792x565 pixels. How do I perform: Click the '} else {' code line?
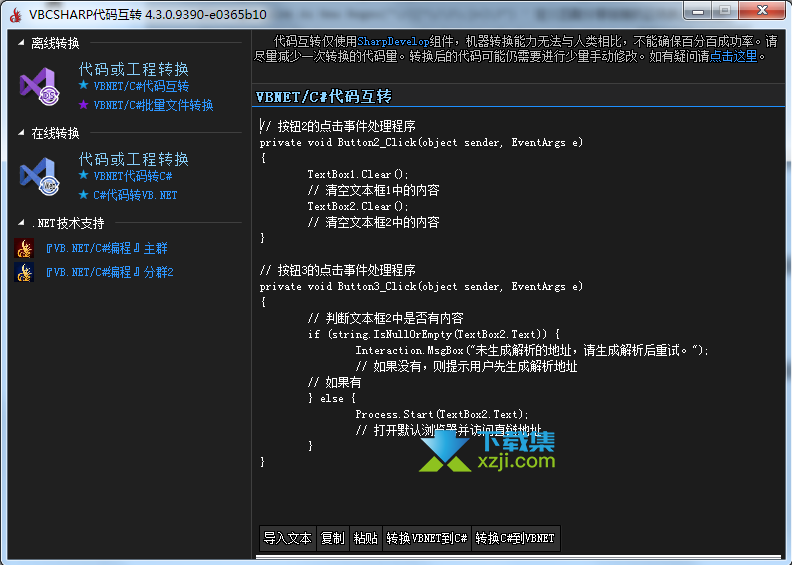[x=332, y=398]
